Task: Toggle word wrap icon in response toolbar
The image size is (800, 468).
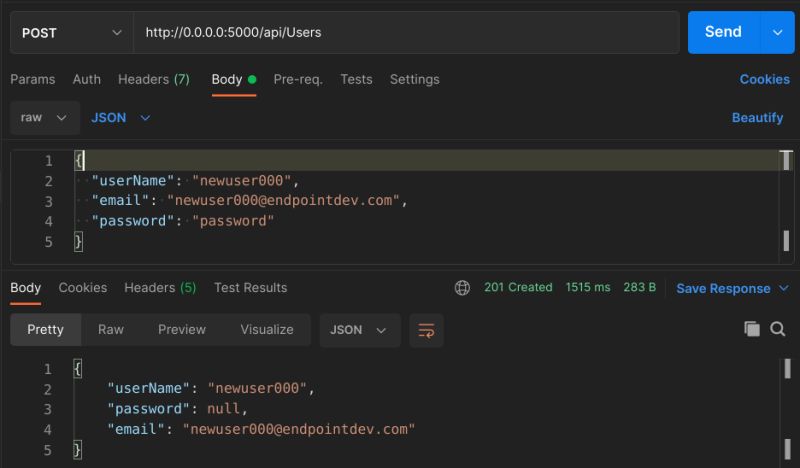Action: coord(426,330)
